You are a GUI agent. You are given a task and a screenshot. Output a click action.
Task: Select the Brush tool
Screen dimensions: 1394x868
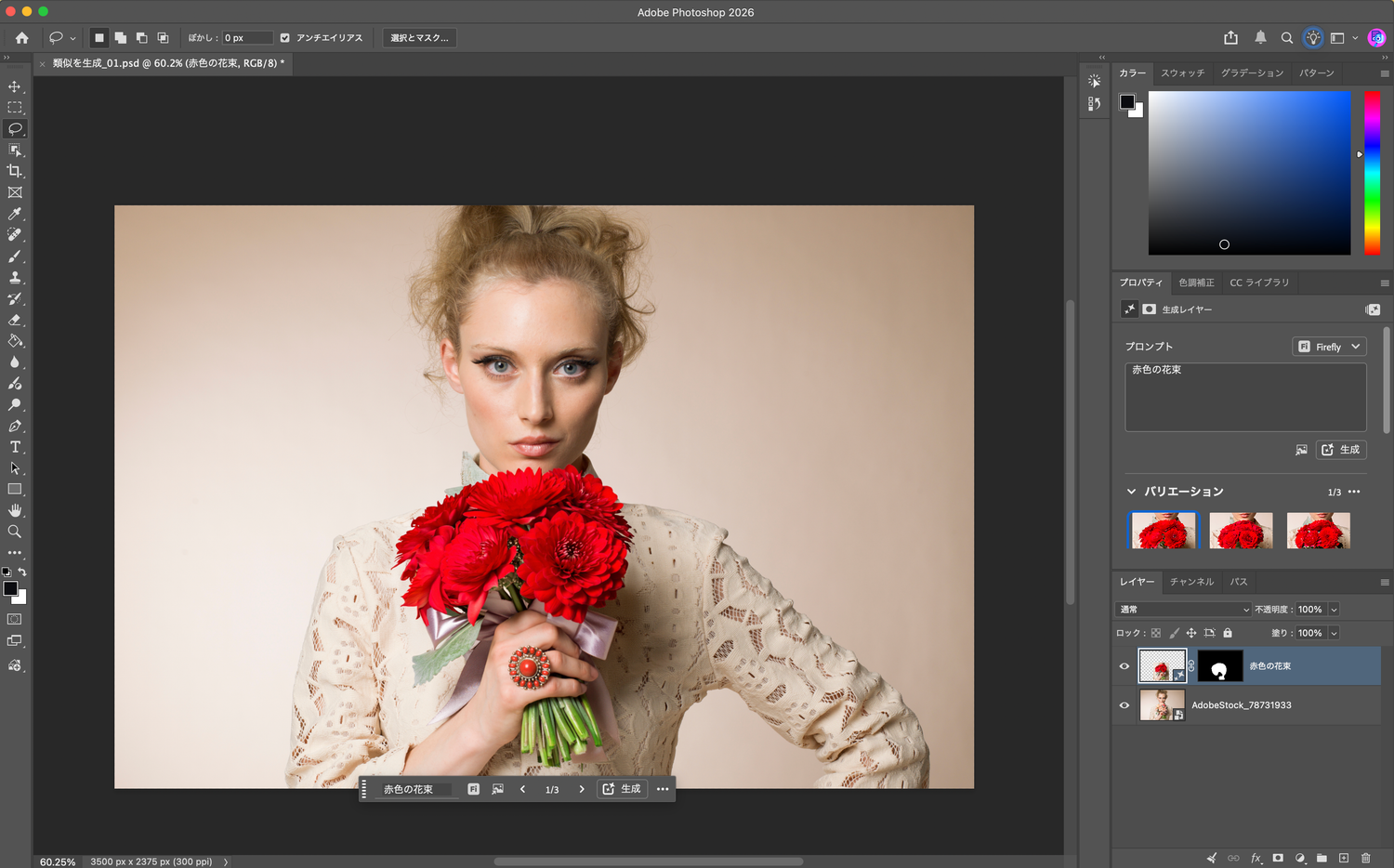(x=15, y=256)
